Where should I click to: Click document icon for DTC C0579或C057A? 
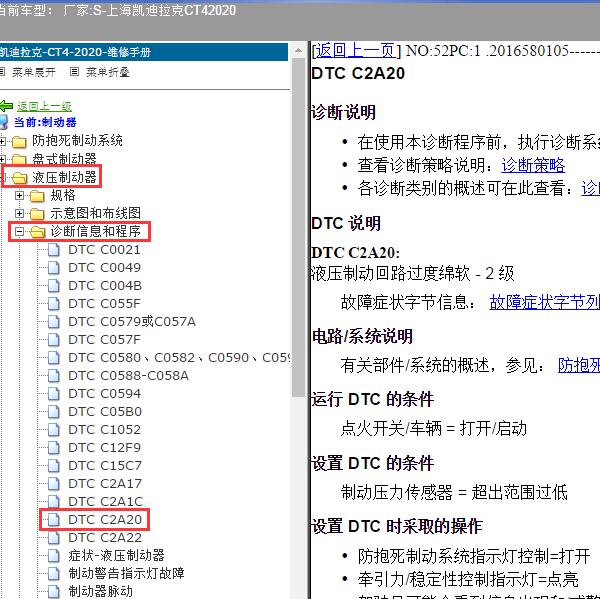click(54, 322)
